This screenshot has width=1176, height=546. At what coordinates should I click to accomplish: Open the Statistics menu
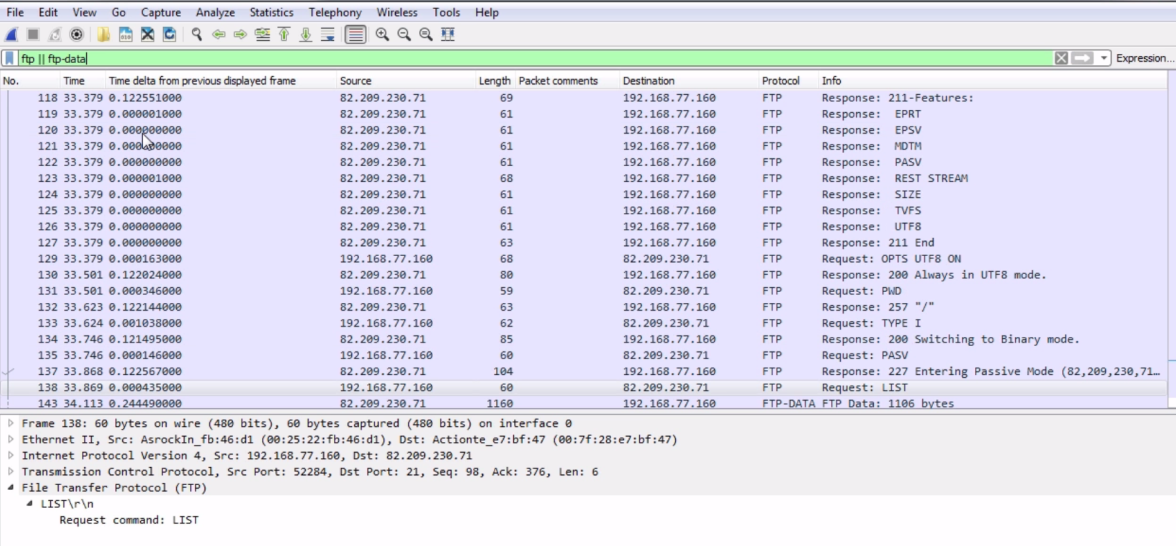(x=271, y=12)
